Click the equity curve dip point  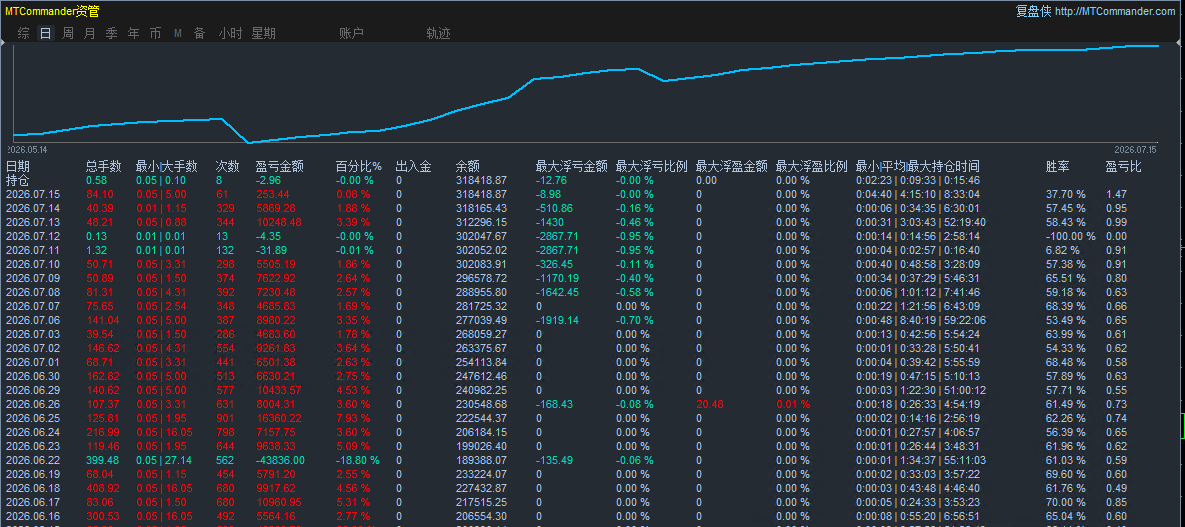tap(249, 142)
